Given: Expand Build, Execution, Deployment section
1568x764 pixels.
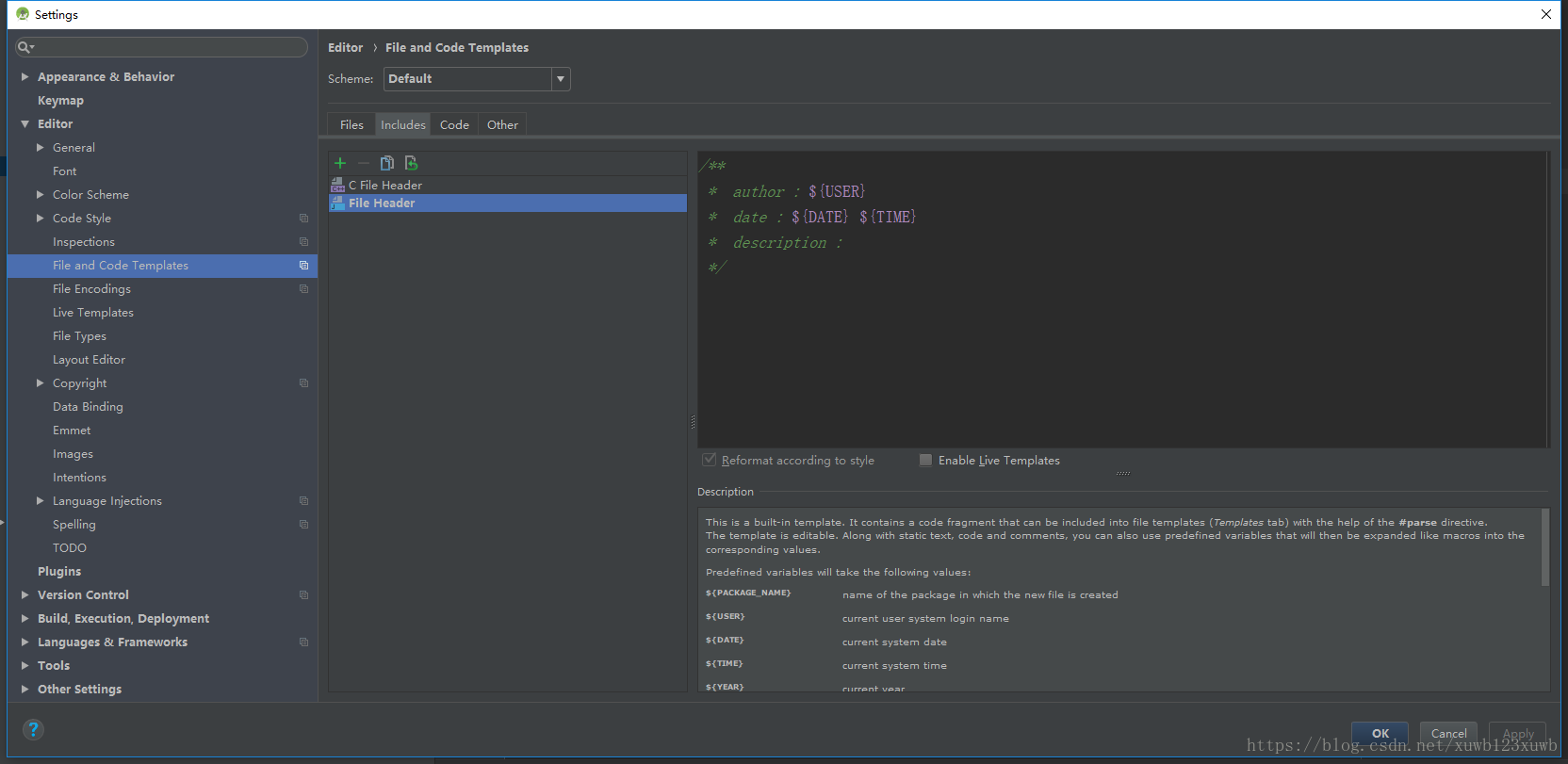Looking at the screenshot, I should 25,619.
